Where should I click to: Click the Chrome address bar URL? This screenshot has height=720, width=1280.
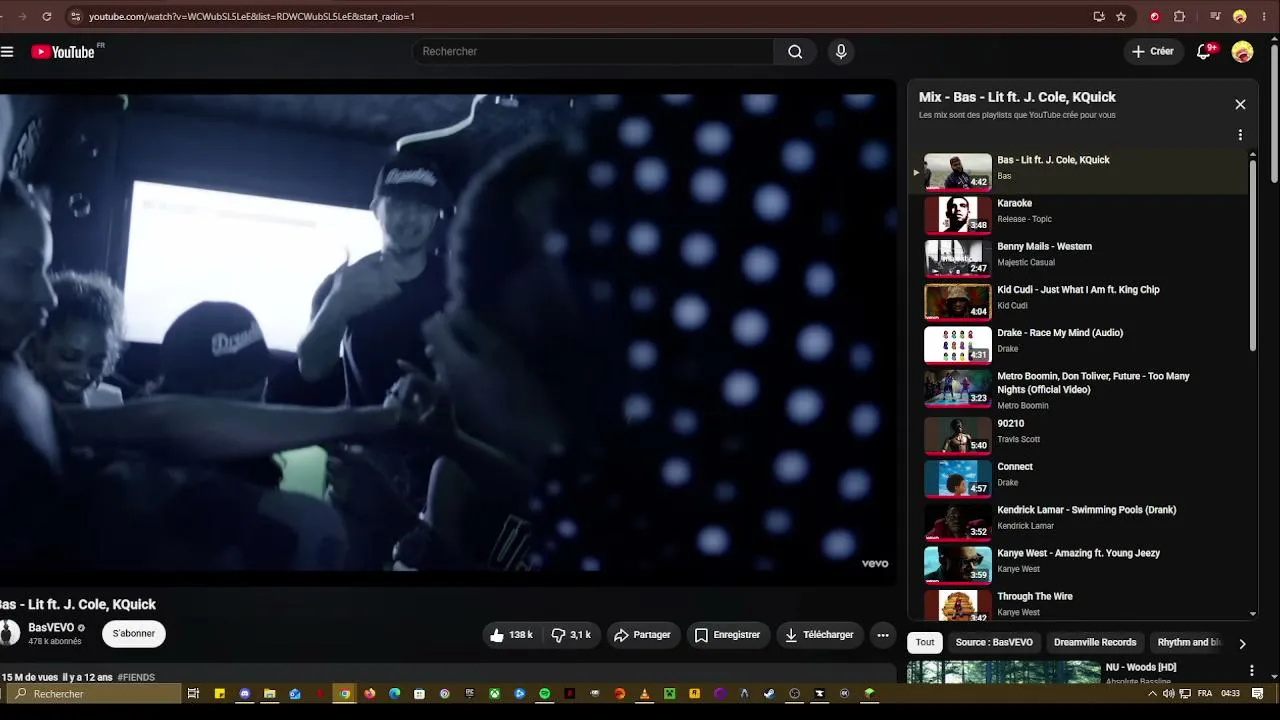(x=252, y=16)
